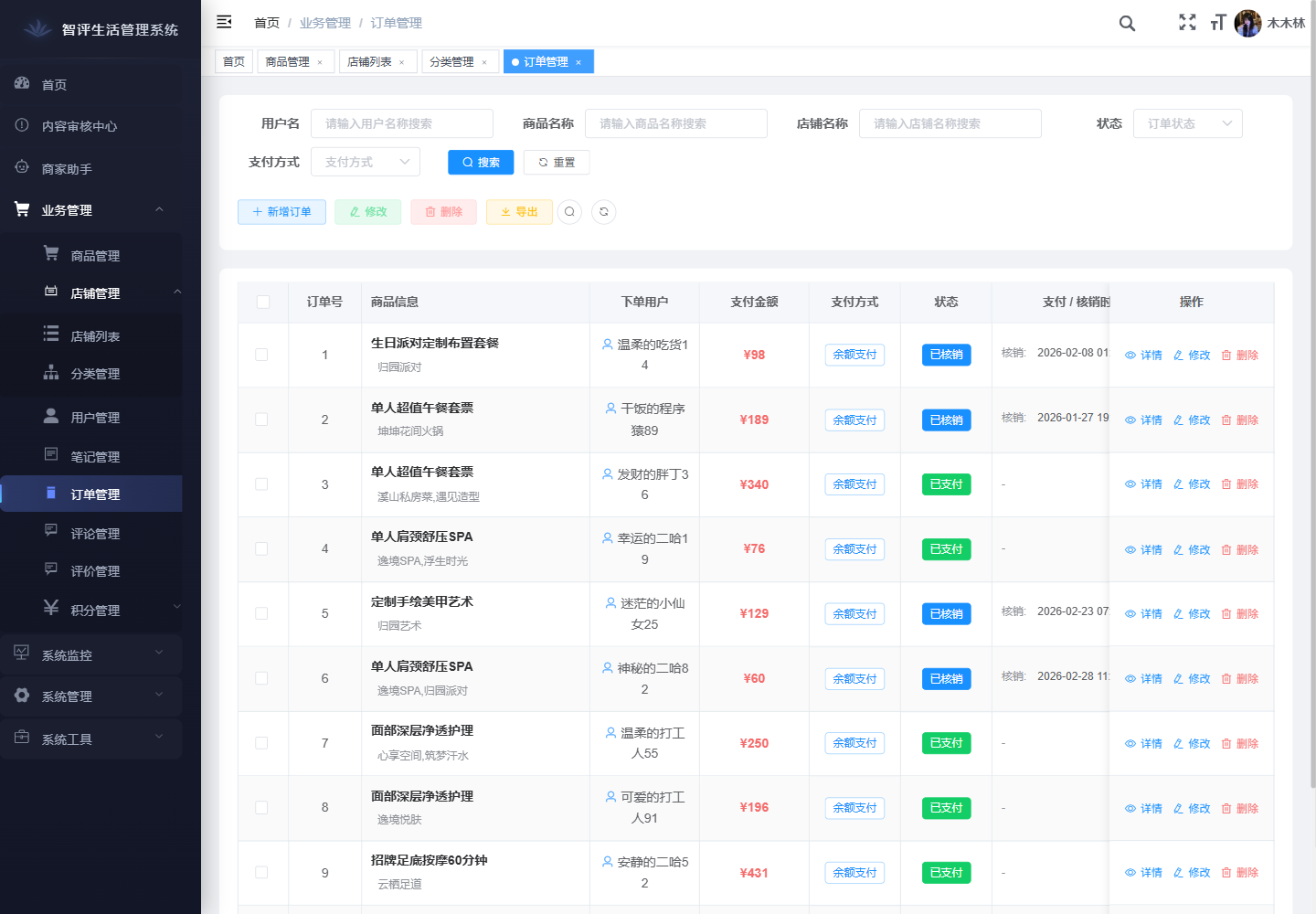Open the 订单状态 dropdown
Screen dimensions: 1316x914
point(1187,123)
